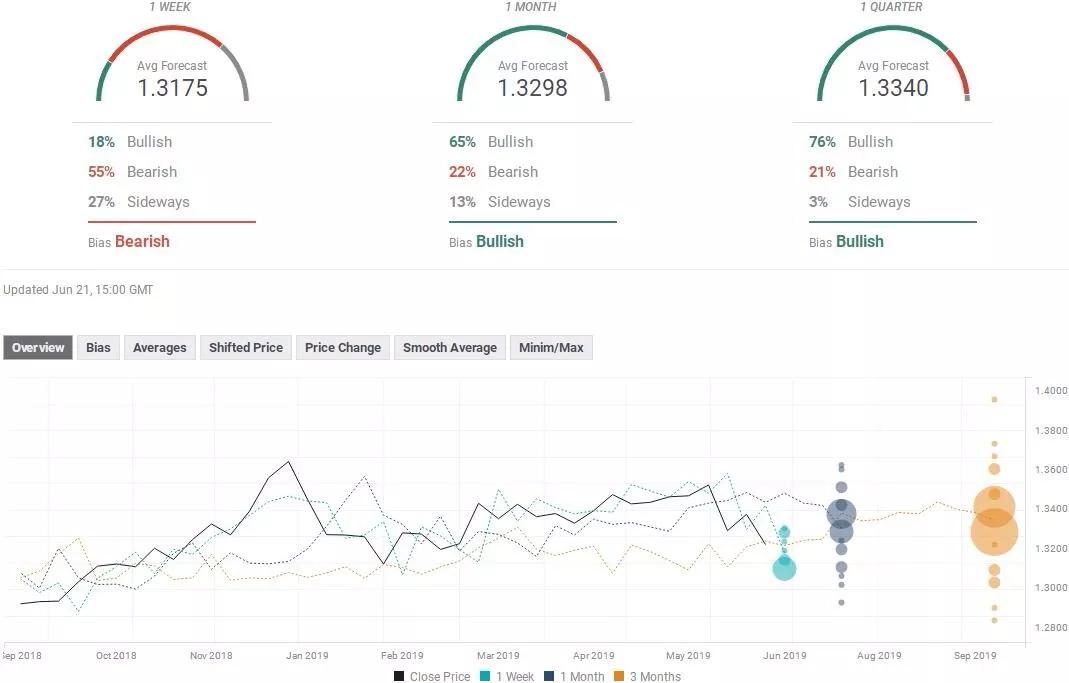Switch to the Overview tab

[38, 348]
